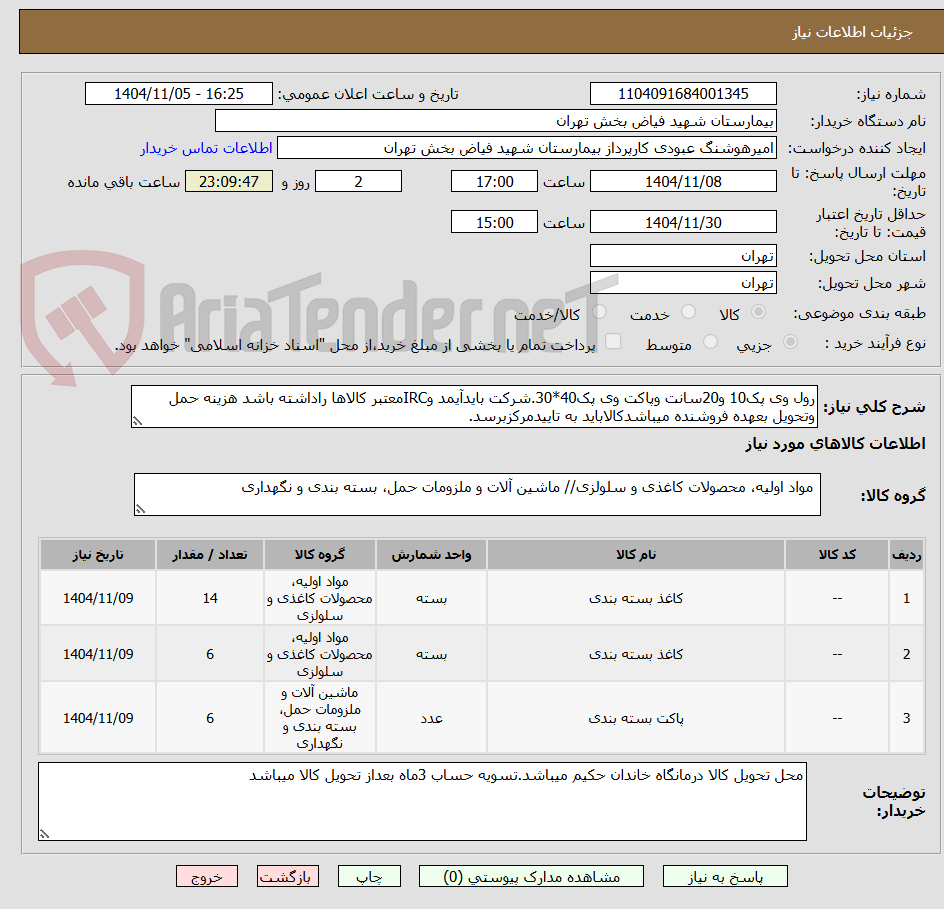
Task: Click the remaining days field showing 2
Action: (358, 181)
